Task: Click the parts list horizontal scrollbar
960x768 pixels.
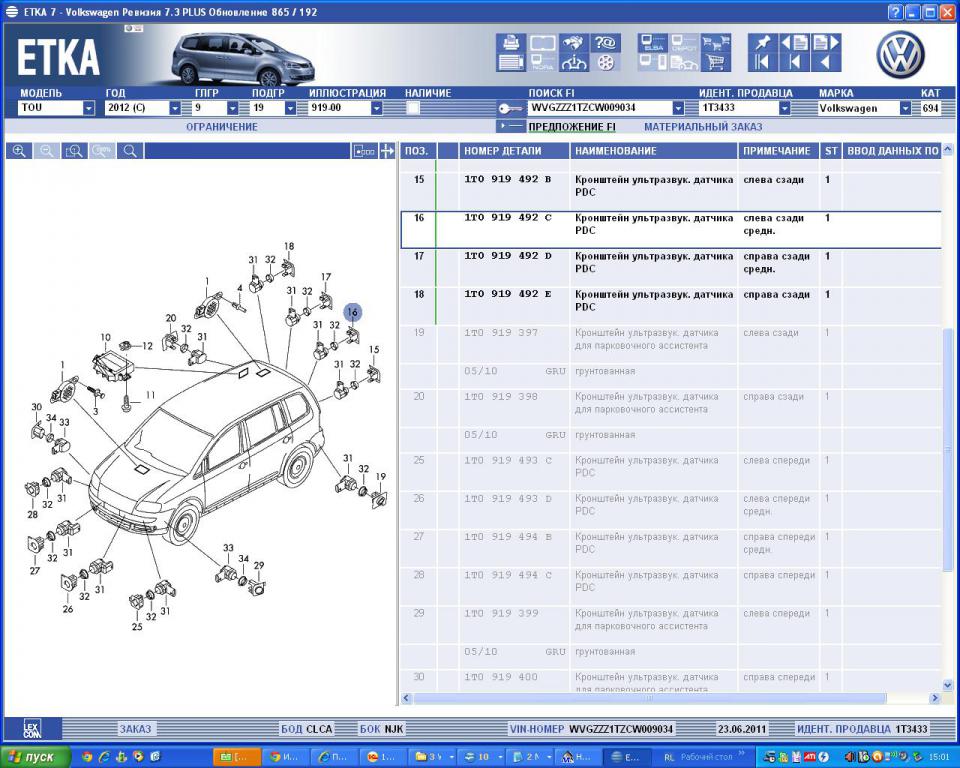Action: click(x=649, y=698)
